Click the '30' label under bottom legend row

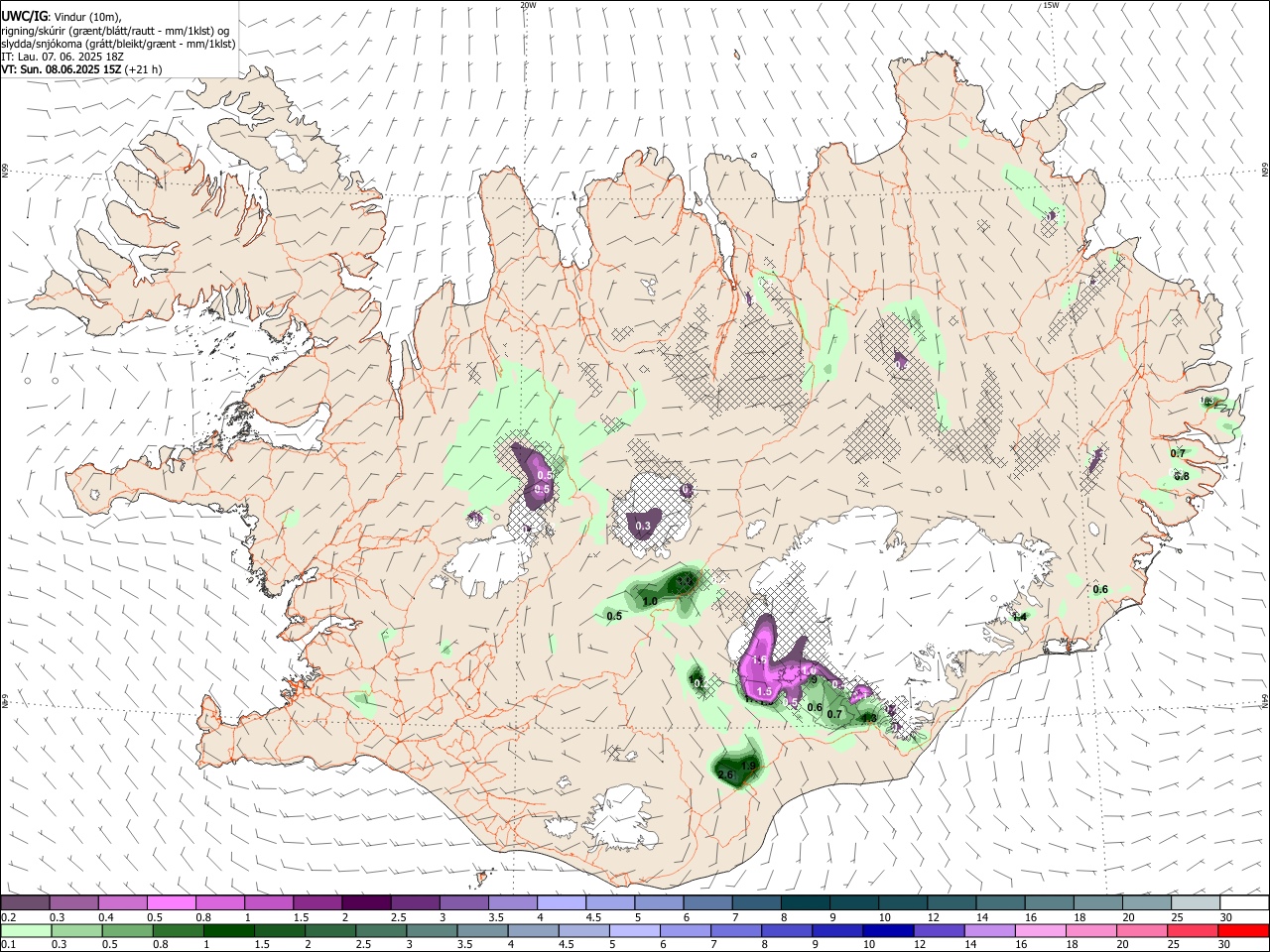(x=1225, y=945)
